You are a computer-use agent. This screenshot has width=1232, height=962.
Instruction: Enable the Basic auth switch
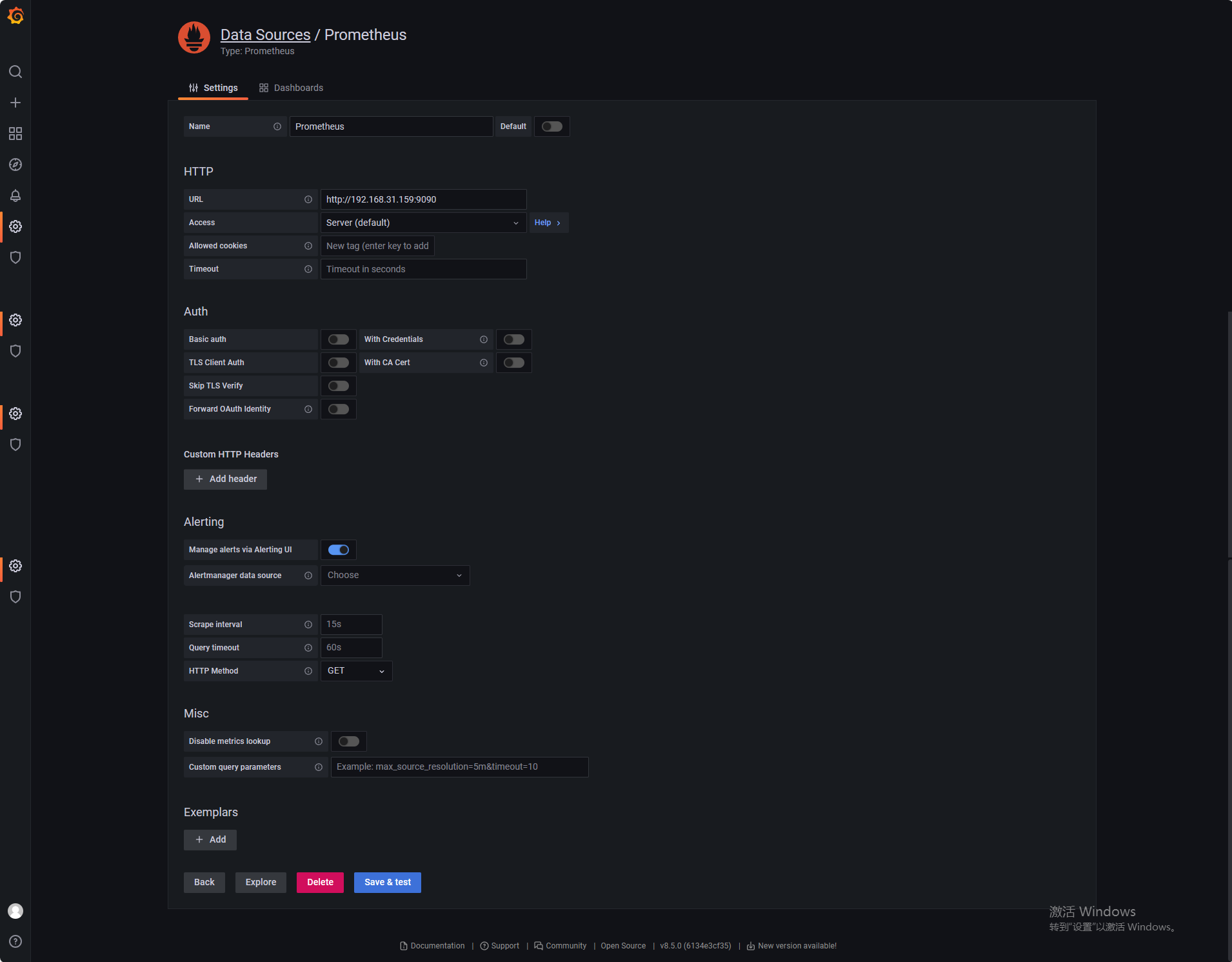[339, 339]
